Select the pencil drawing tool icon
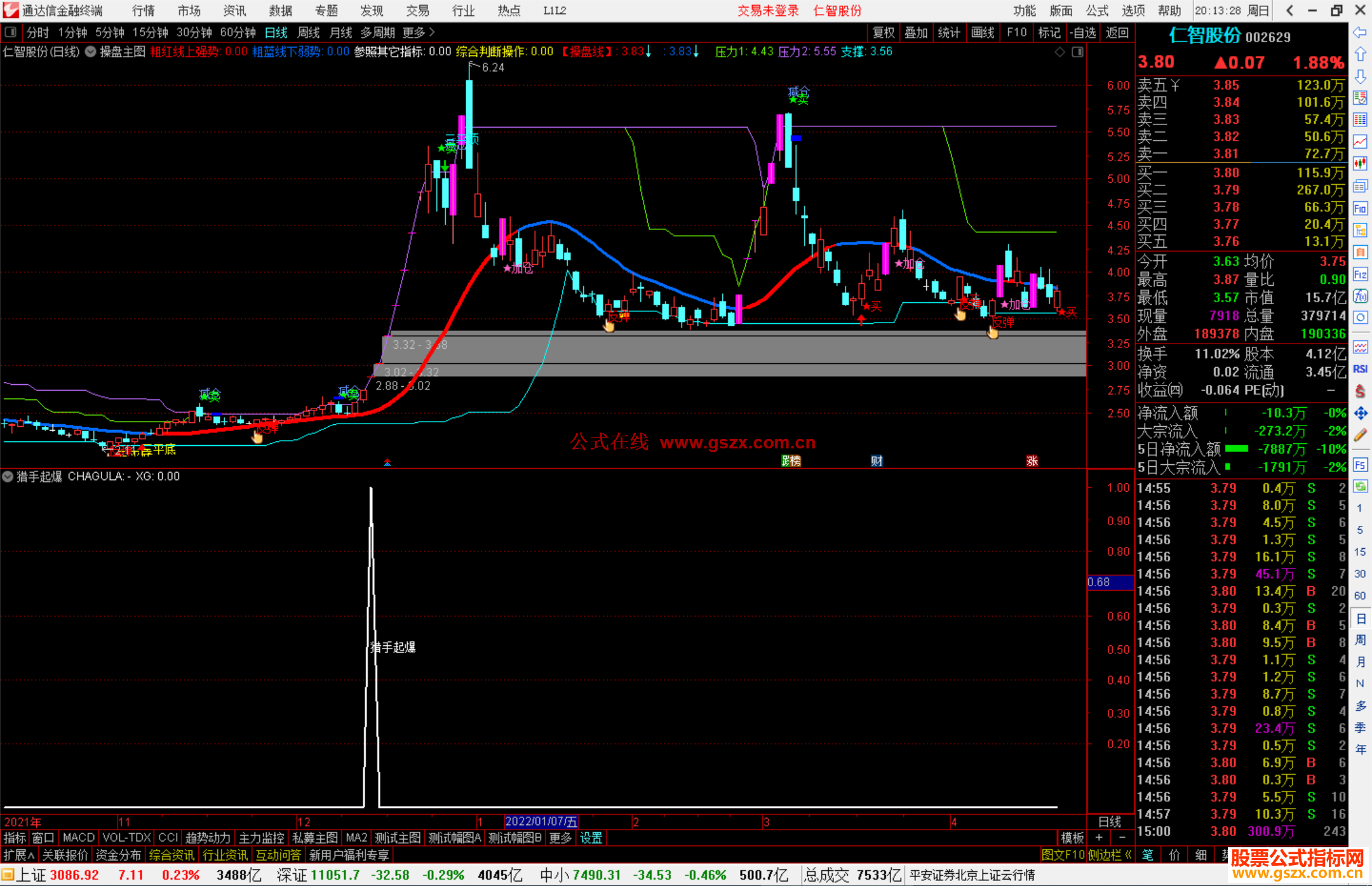Screen dimensions: 1372x886 [1360, 436]
